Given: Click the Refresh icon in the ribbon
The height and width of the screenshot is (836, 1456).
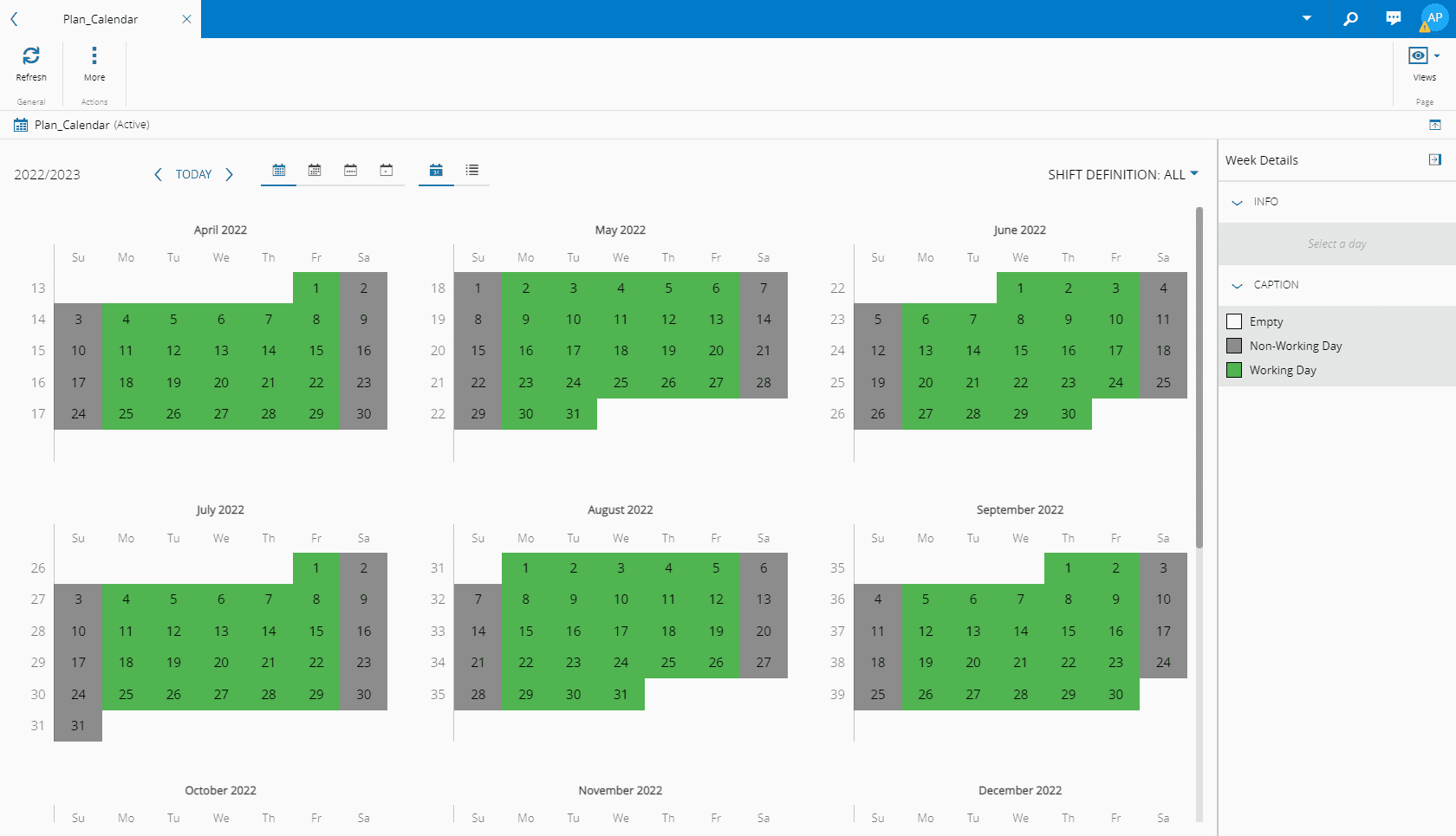Looking at the screenshot, I should 31,56.
